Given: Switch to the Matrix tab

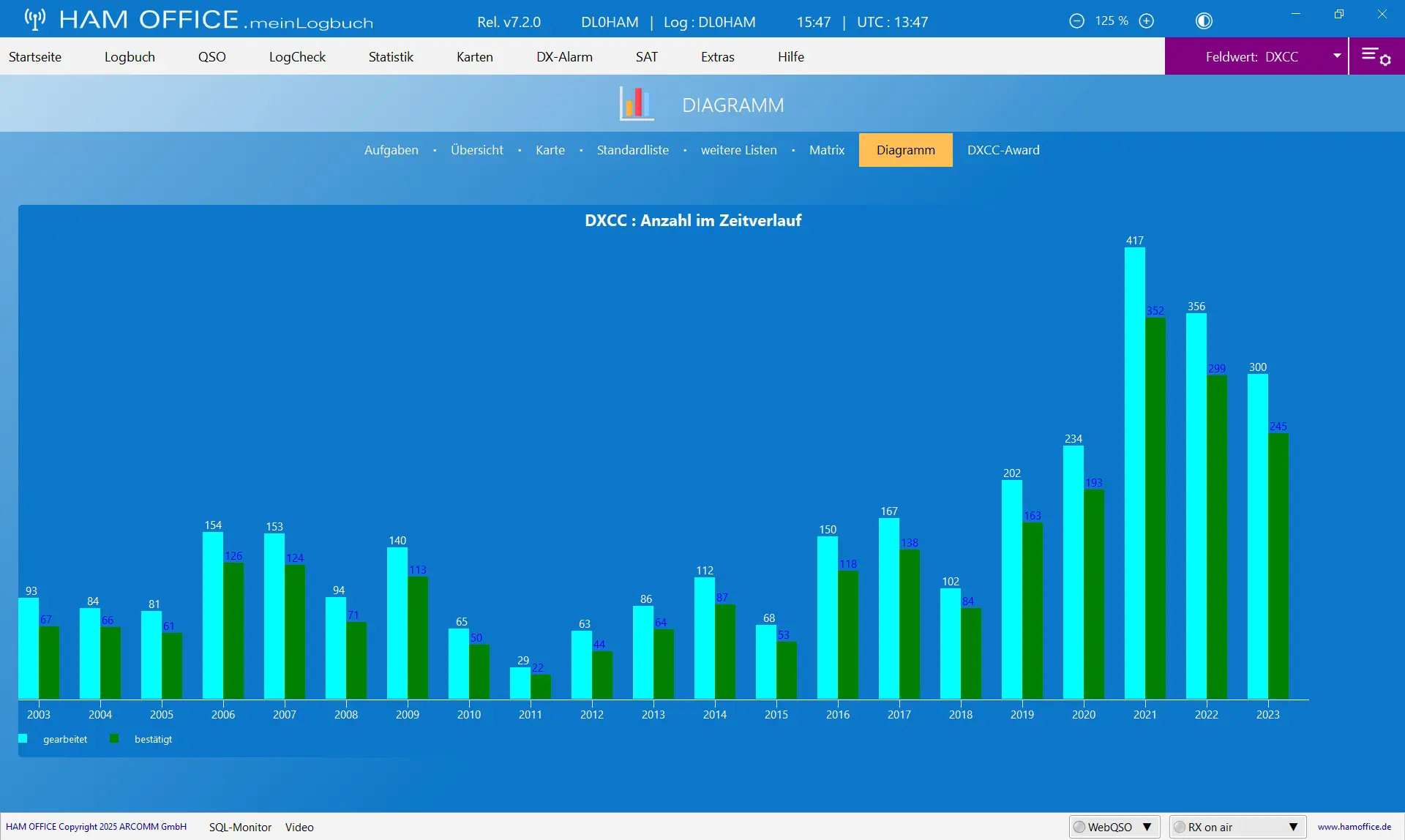Looking at the screenshot, I should [x=827, y=150].
